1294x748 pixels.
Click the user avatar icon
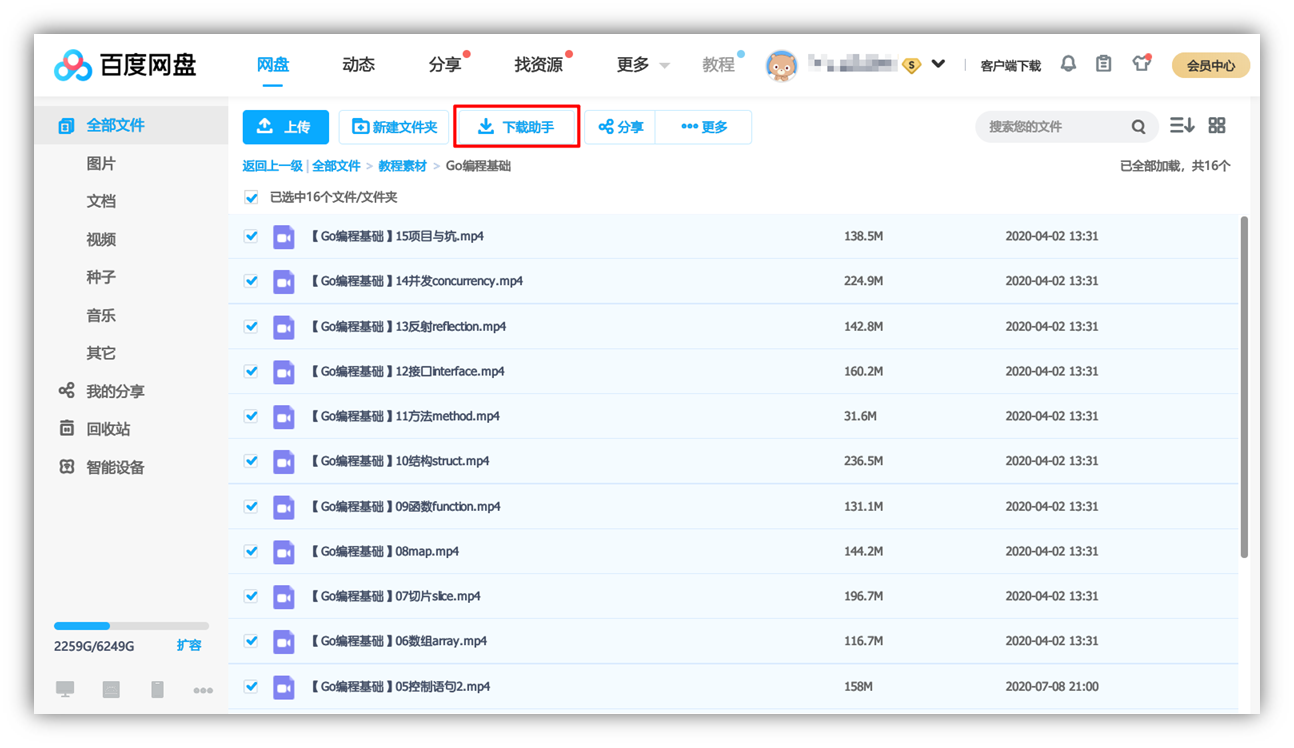tap(781, 65)
